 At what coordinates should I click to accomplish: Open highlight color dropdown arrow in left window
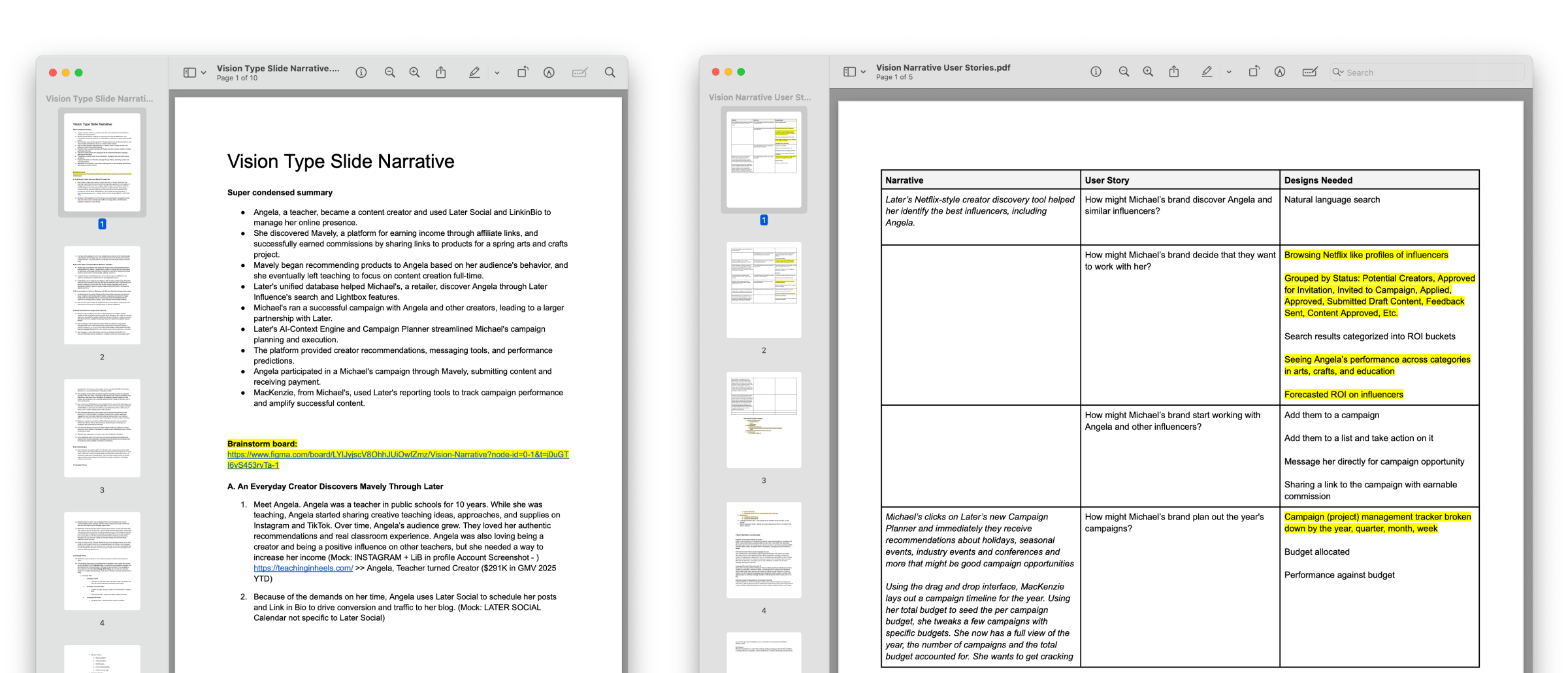point(497,73)
